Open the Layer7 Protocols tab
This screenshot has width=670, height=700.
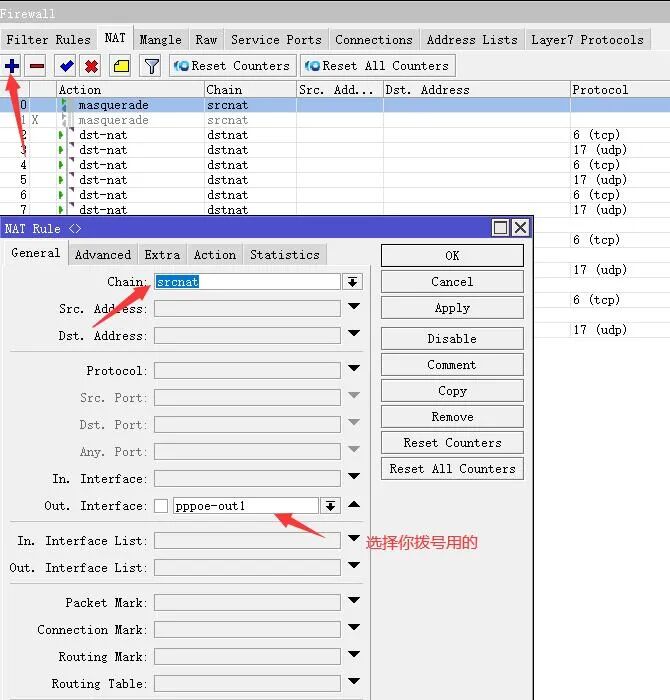pyautogui.click(x=587, y=40)
